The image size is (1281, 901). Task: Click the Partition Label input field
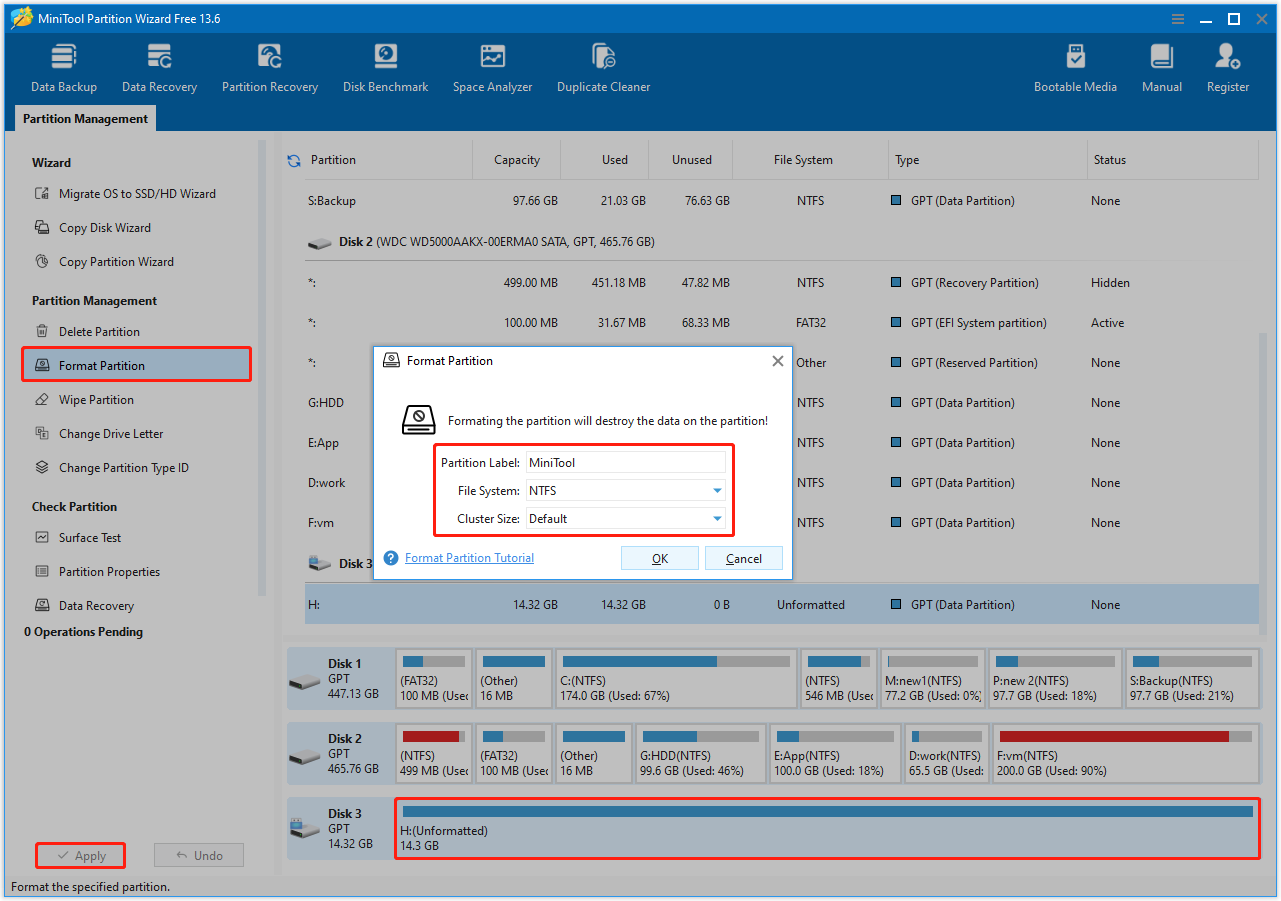626,462
